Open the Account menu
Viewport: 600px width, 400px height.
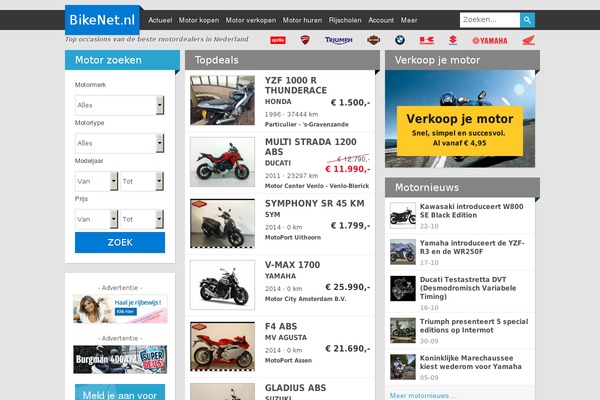coord(381,20)
